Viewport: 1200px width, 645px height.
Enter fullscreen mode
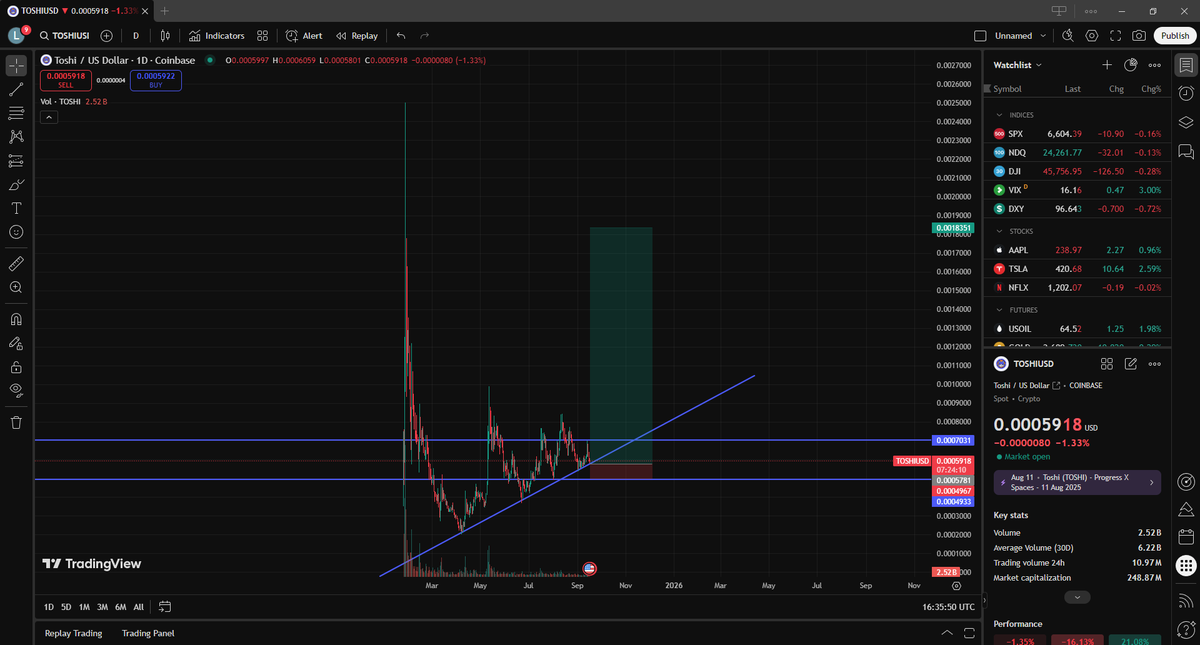[x=1115, y=35]
